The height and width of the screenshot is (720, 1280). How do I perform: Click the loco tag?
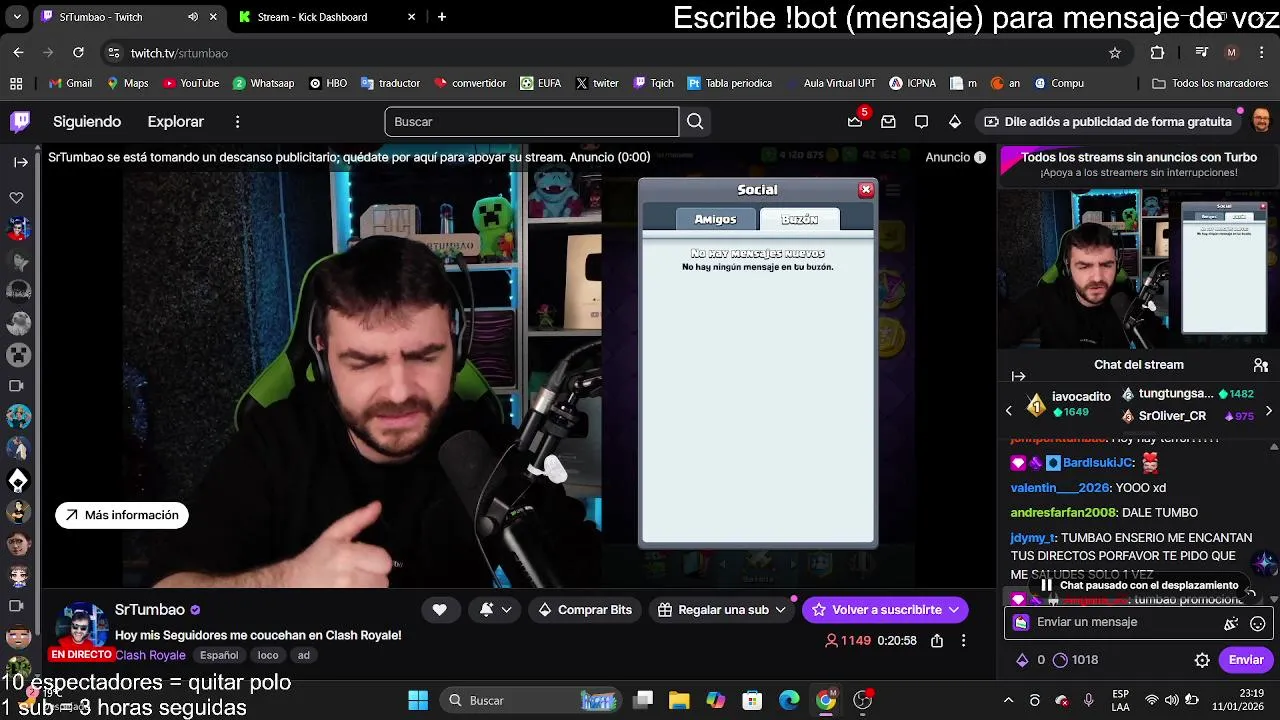(268, 655)
